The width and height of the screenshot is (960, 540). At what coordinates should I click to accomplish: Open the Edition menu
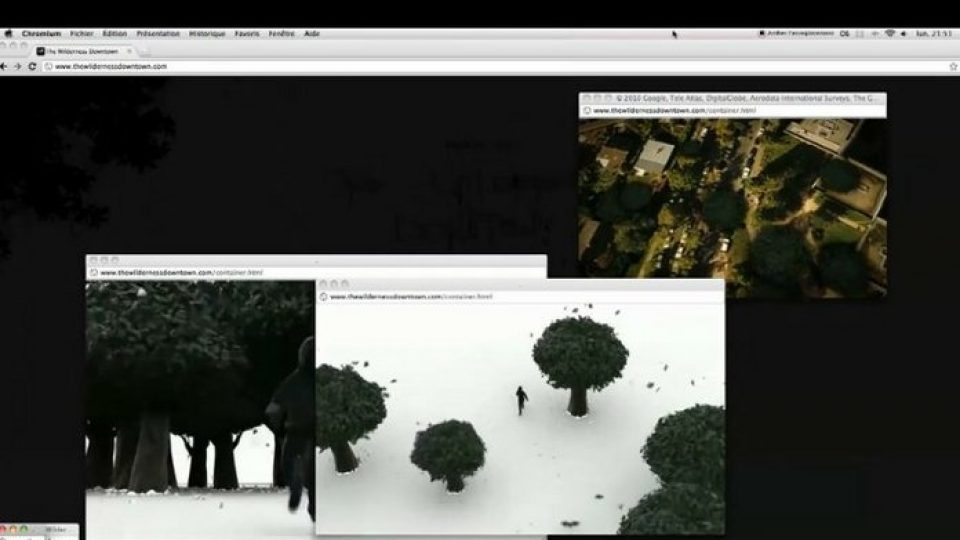coord(114,34)
